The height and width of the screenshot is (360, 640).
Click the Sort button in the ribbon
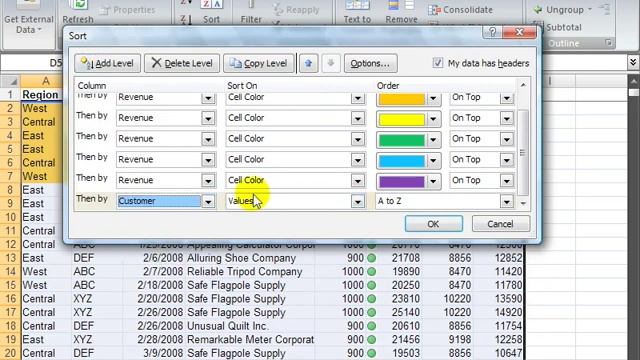[x=211, y=13]
